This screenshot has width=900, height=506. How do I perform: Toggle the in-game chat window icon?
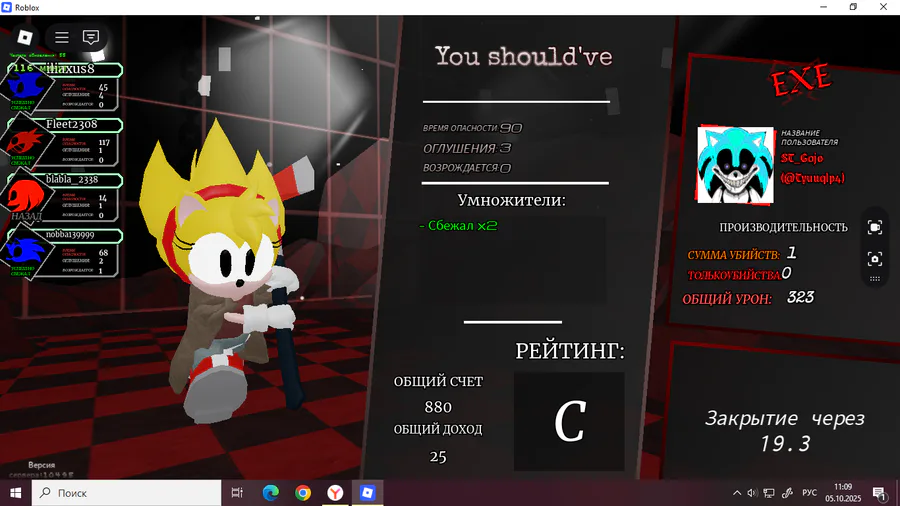pos(91,37)
